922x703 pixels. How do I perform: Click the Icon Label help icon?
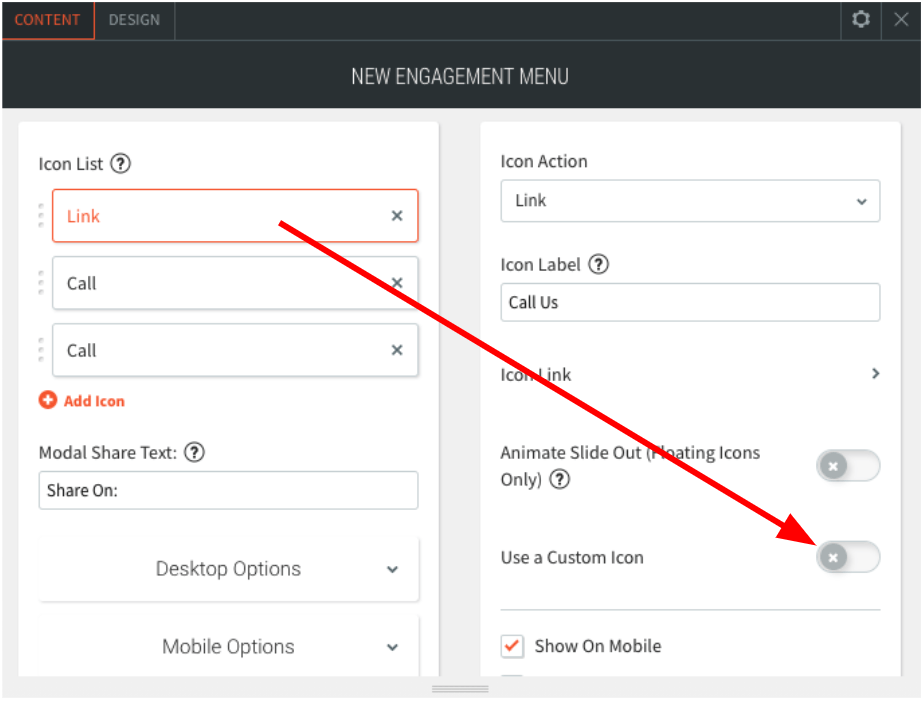tap(598, 264)
